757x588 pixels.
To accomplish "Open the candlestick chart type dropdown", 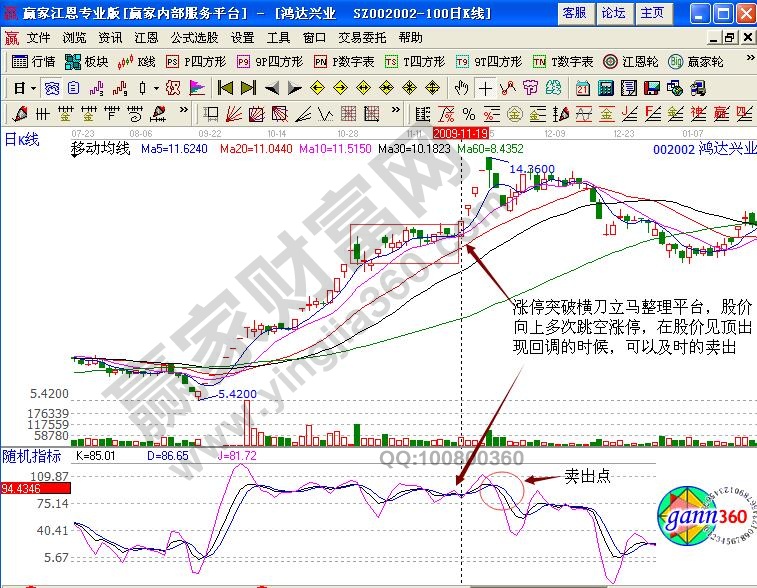I will [154, 88].
